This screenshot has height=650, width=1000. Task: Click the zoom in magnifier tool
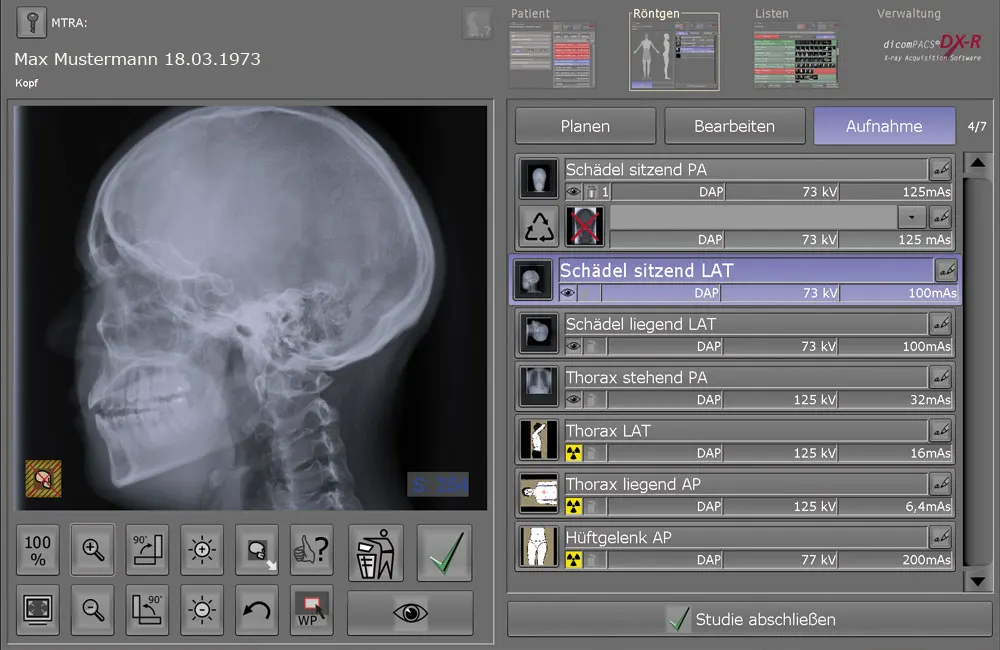click(x=93, y=551)
